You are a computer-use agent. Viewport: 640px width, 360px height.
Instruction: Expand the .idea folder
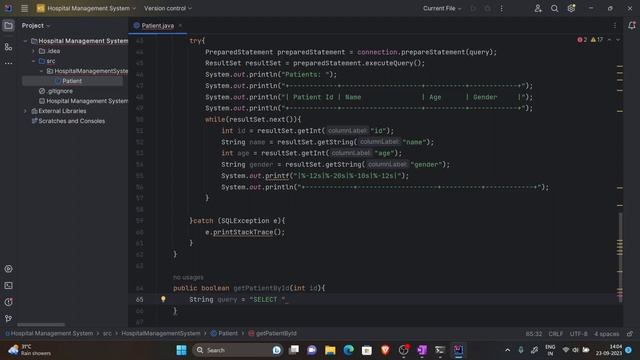coord(33,51)
